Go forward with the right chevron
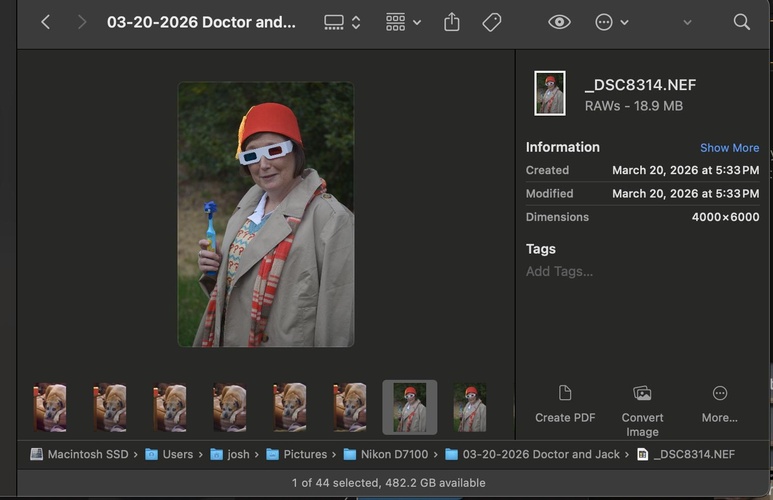This screenshot has width=773, height=500. click(82, 22)
